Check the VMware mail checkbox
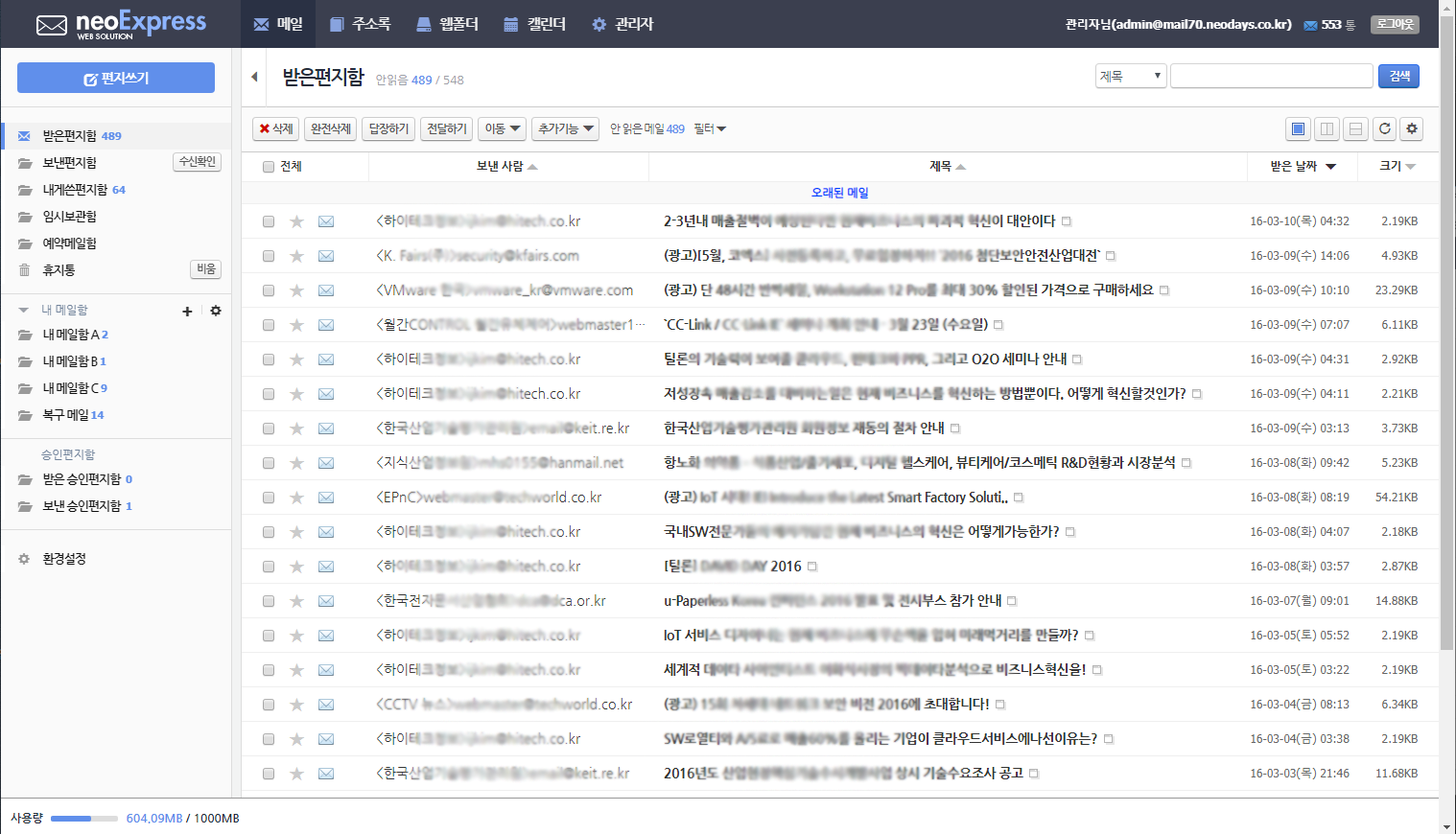This screenshot has height=834, width=1456. click(269, 290)
